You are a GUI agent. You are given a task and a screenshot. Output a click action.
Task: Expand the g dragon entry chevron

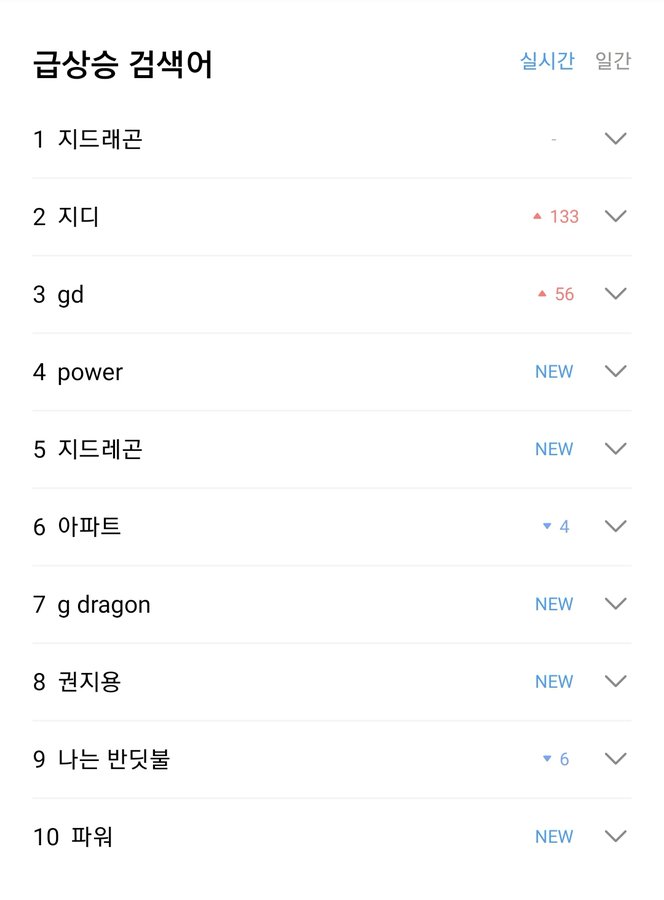click(x=615, y=603)
